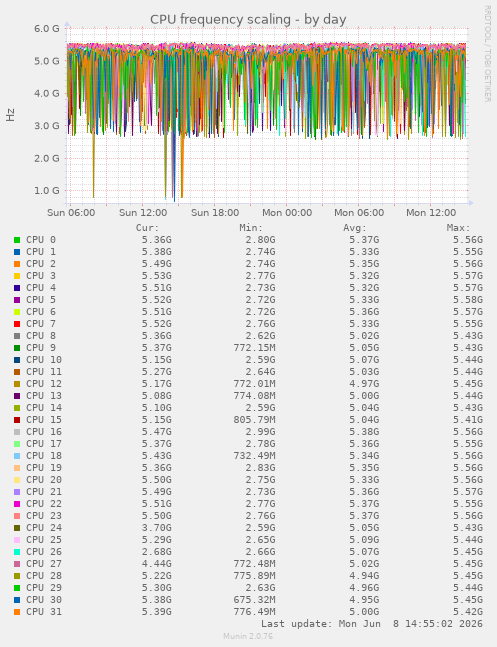Click the CPU 26 cyan legend swatch
497x647 pixels.
tap(17, 552)
